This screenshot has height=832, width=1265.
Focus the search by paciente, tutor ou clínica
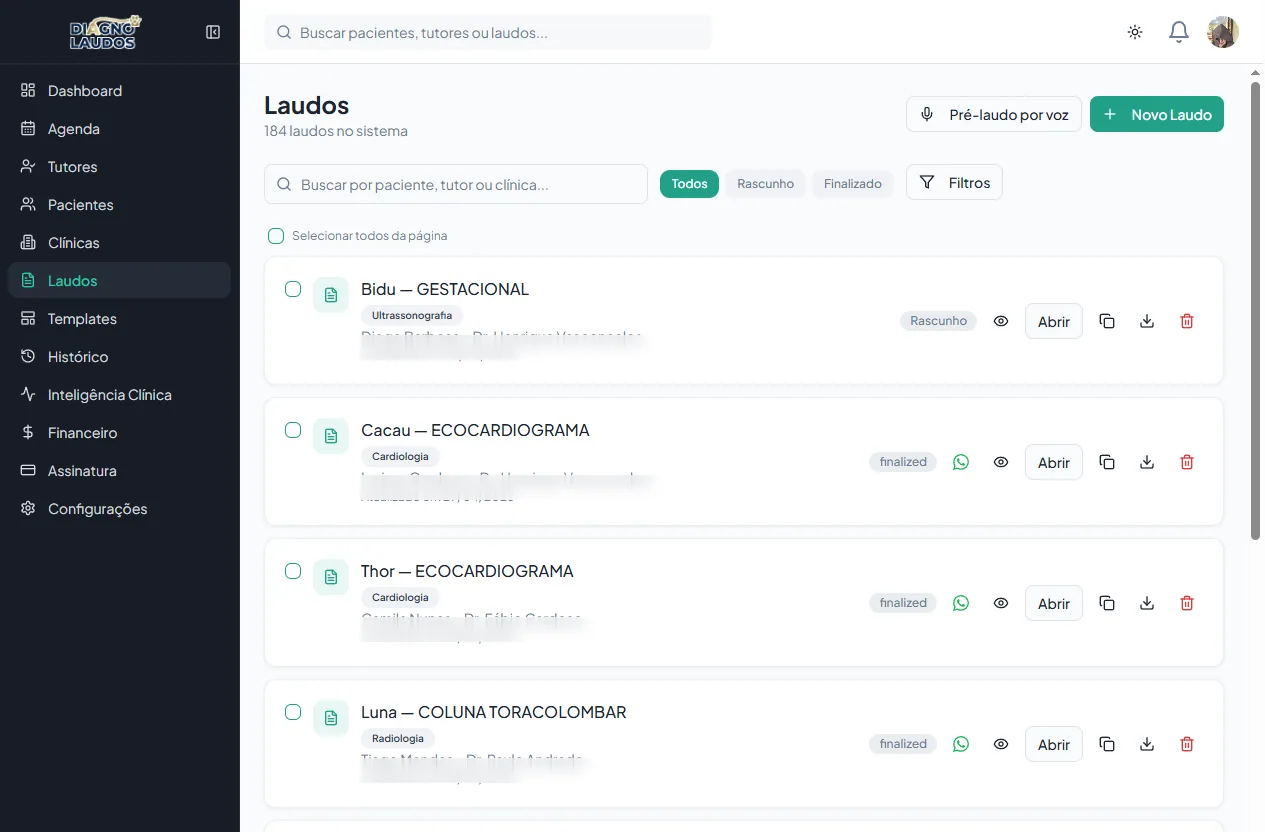pos(456,184)
